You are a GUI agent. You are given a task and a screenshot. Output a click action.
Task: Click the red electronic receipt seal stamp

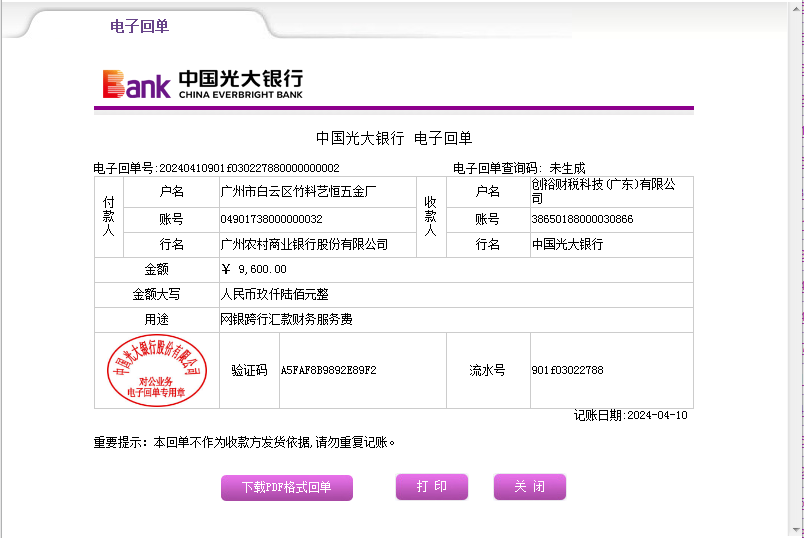(157, 370)
